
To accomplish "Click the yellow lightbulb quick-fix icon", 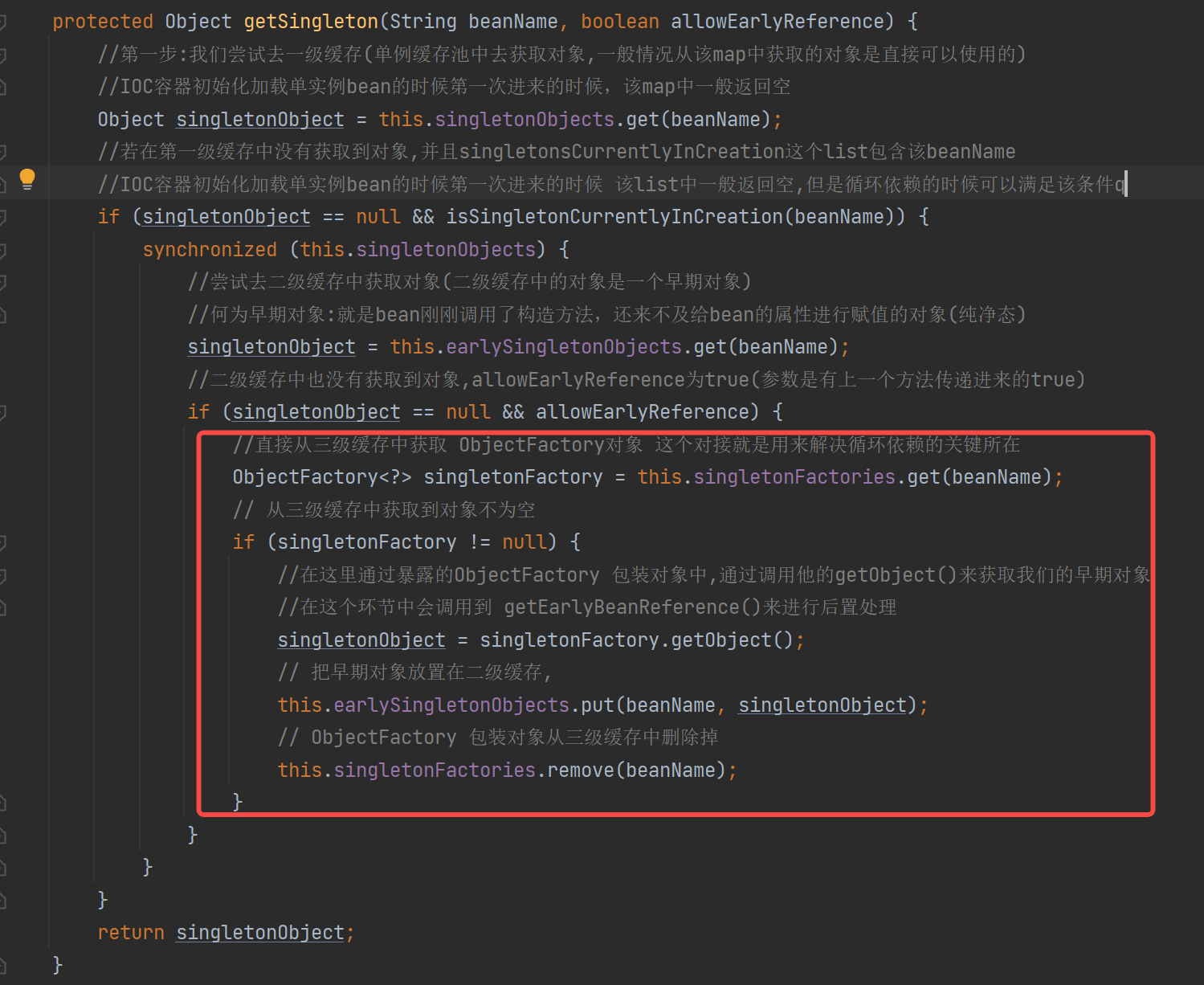I will (27, 179).
